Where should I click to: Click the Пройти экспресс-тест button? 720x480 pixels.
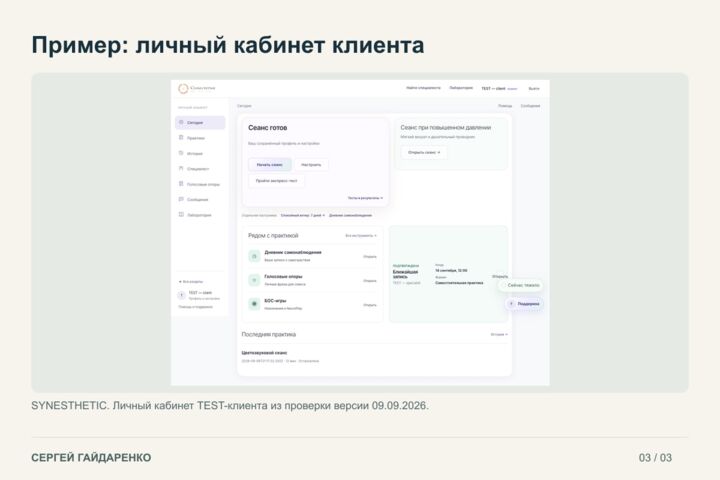pos(276,181)
